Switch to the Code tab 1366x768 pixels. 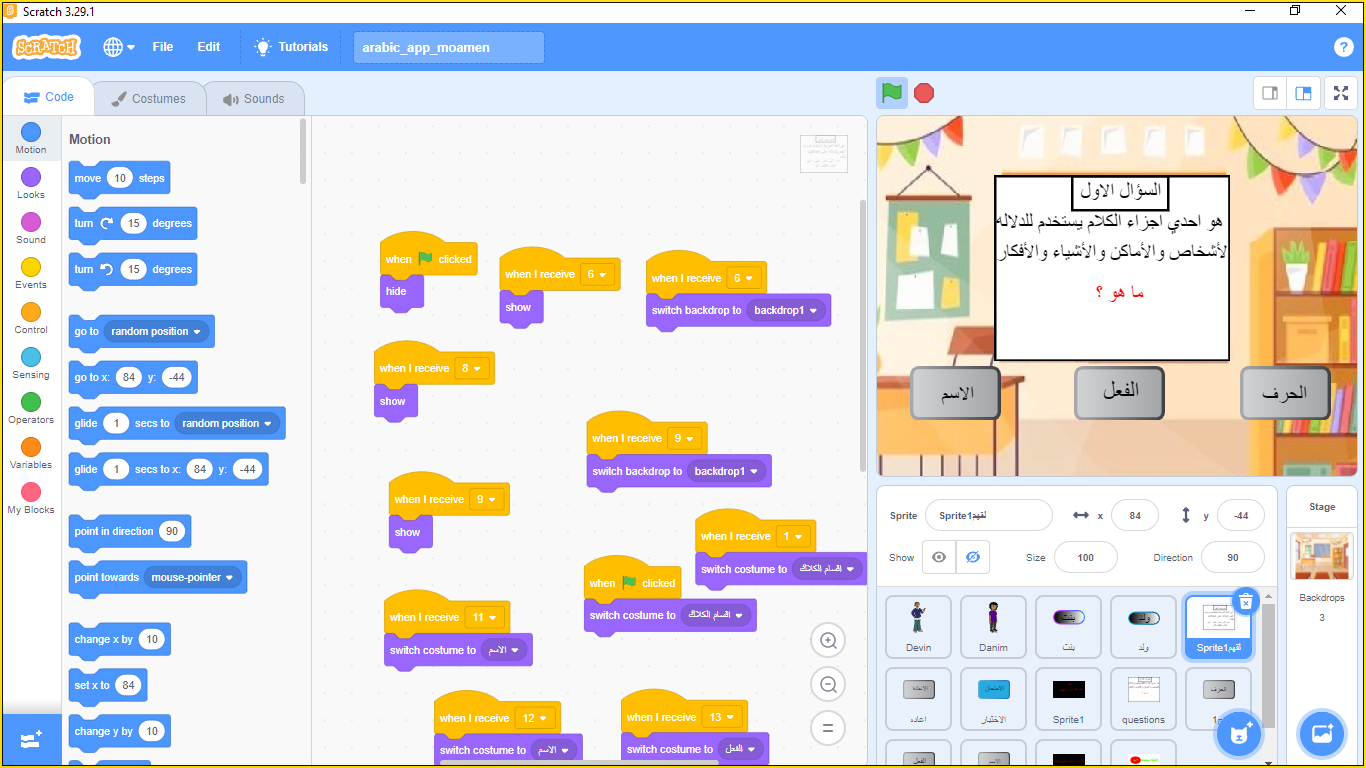(49, 97)
